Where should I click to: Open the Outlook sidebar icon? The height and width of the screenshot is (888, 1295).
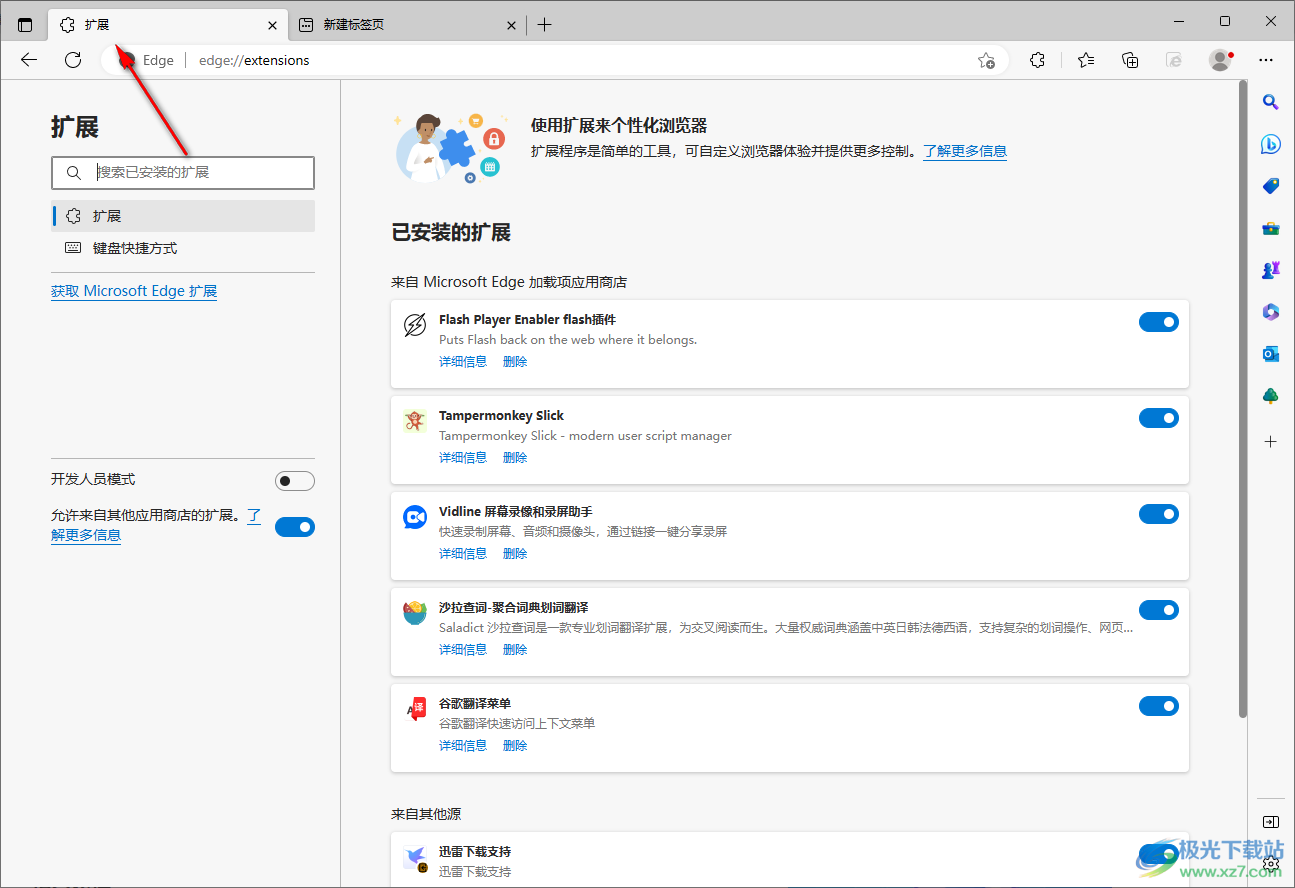(1271, 354)
